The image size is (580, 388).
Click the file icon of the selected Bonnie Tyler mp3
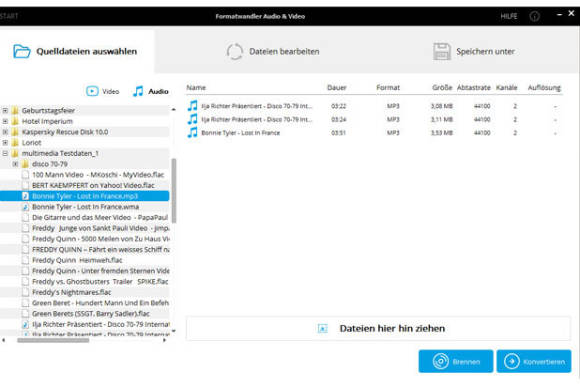(25, 196)
